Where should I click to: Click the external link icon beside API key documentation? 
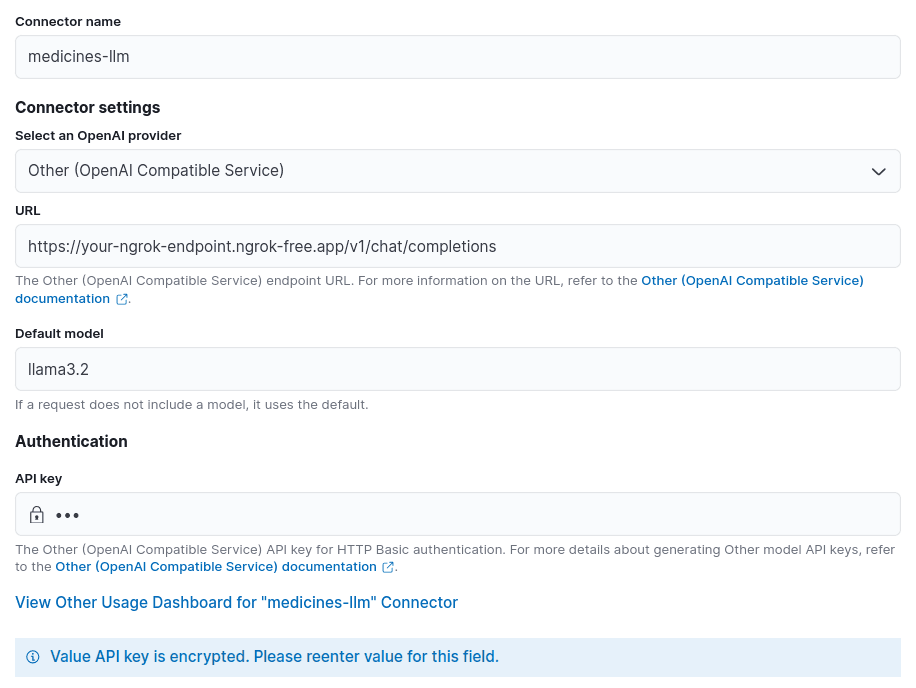[388, 567]
